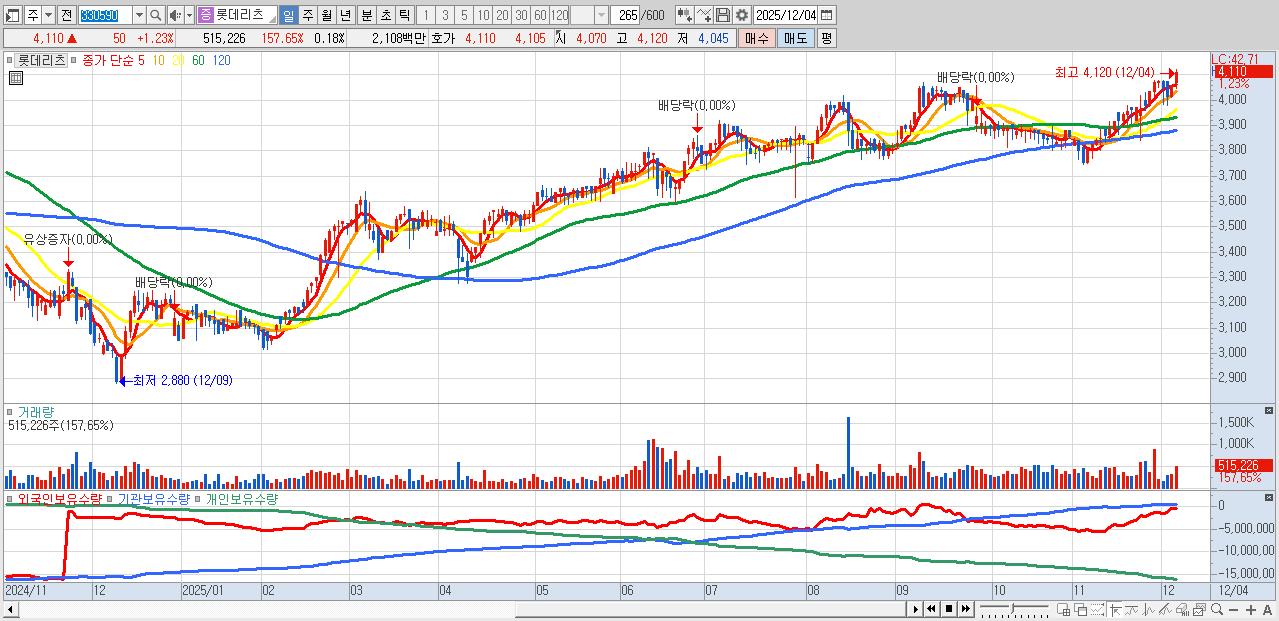Select the 년 yearly period button

coord(346,15)
